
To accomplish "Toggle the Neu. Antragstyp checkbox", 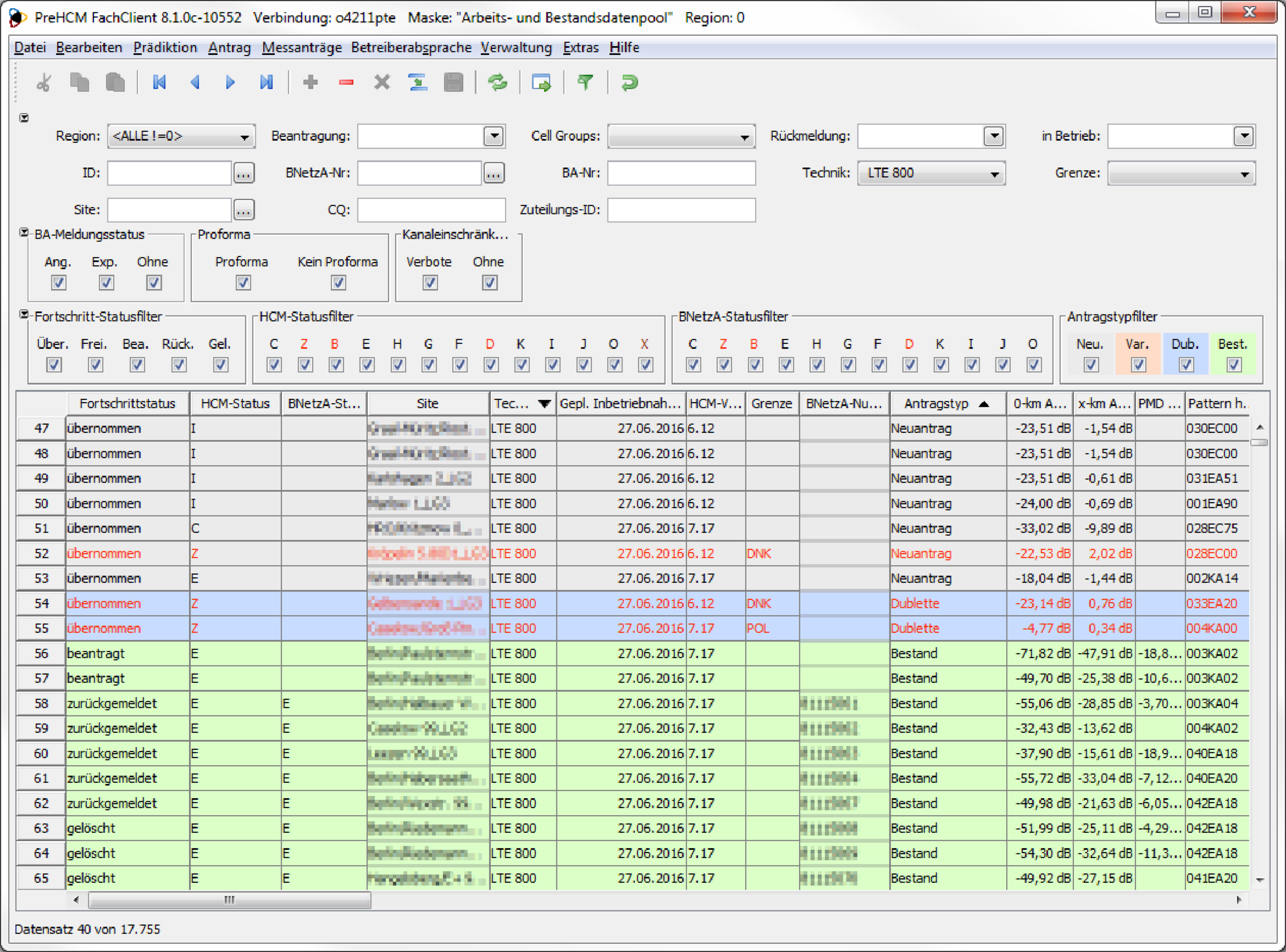I will pyautogui.click(x=1091, y=365).
